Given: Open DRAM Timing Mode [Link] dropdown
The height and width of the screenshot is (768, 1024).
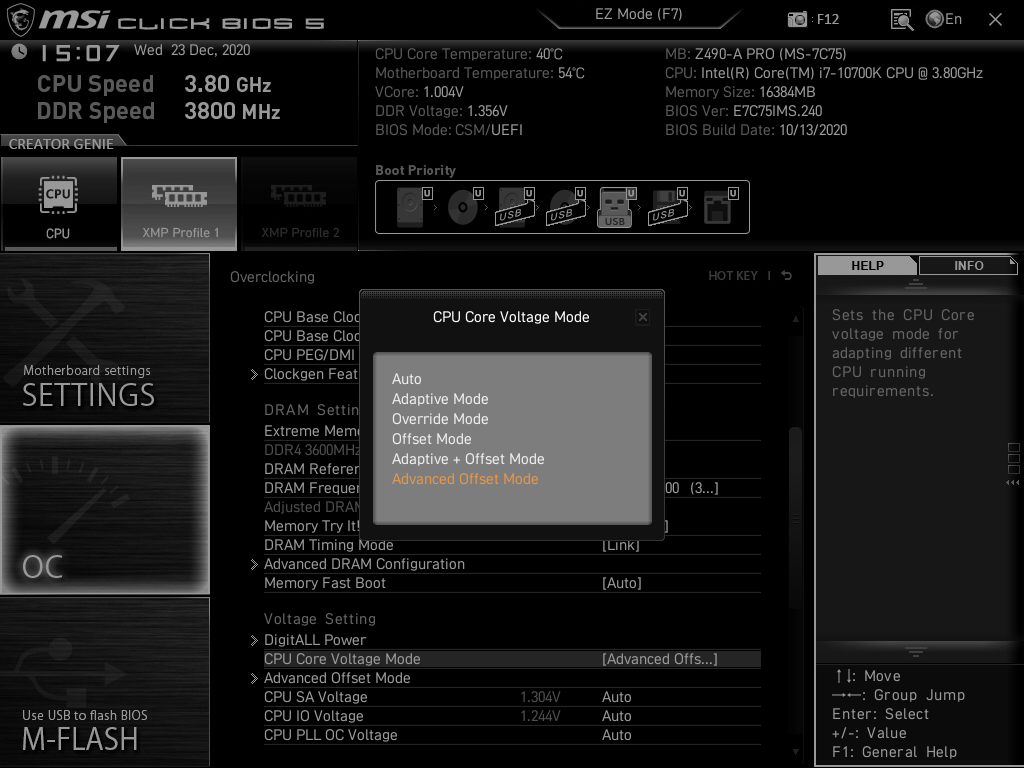Looking at the screenshot, I should pyautogui.click(x=620, y=545).
